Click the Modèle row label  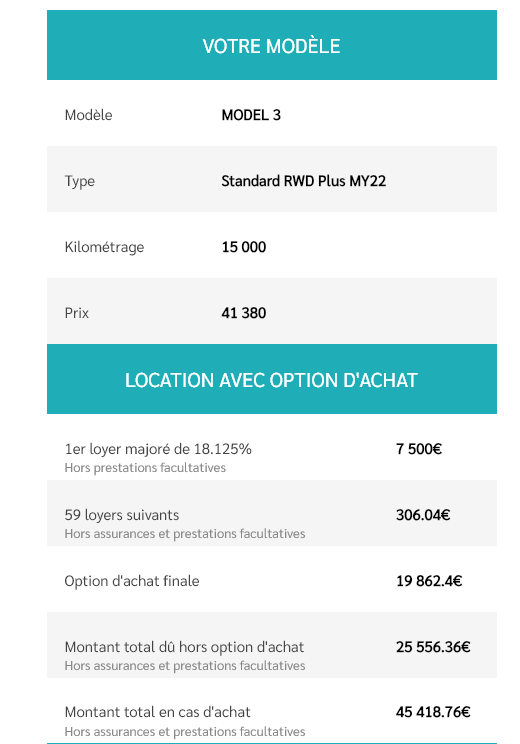click(88, 115)
